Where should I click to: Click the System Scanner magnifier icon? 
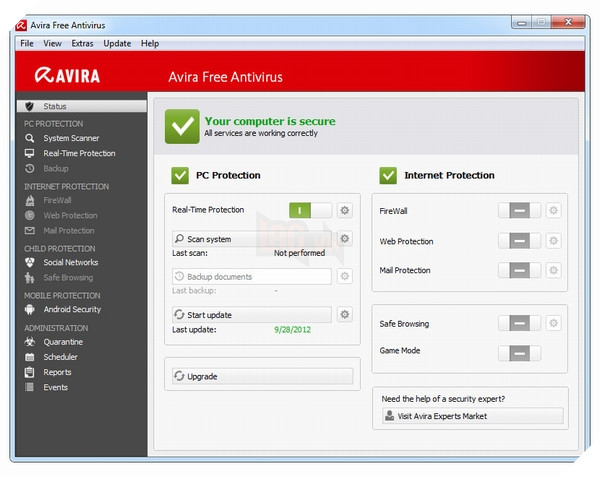pyautogui.click(x=30, y=138)
